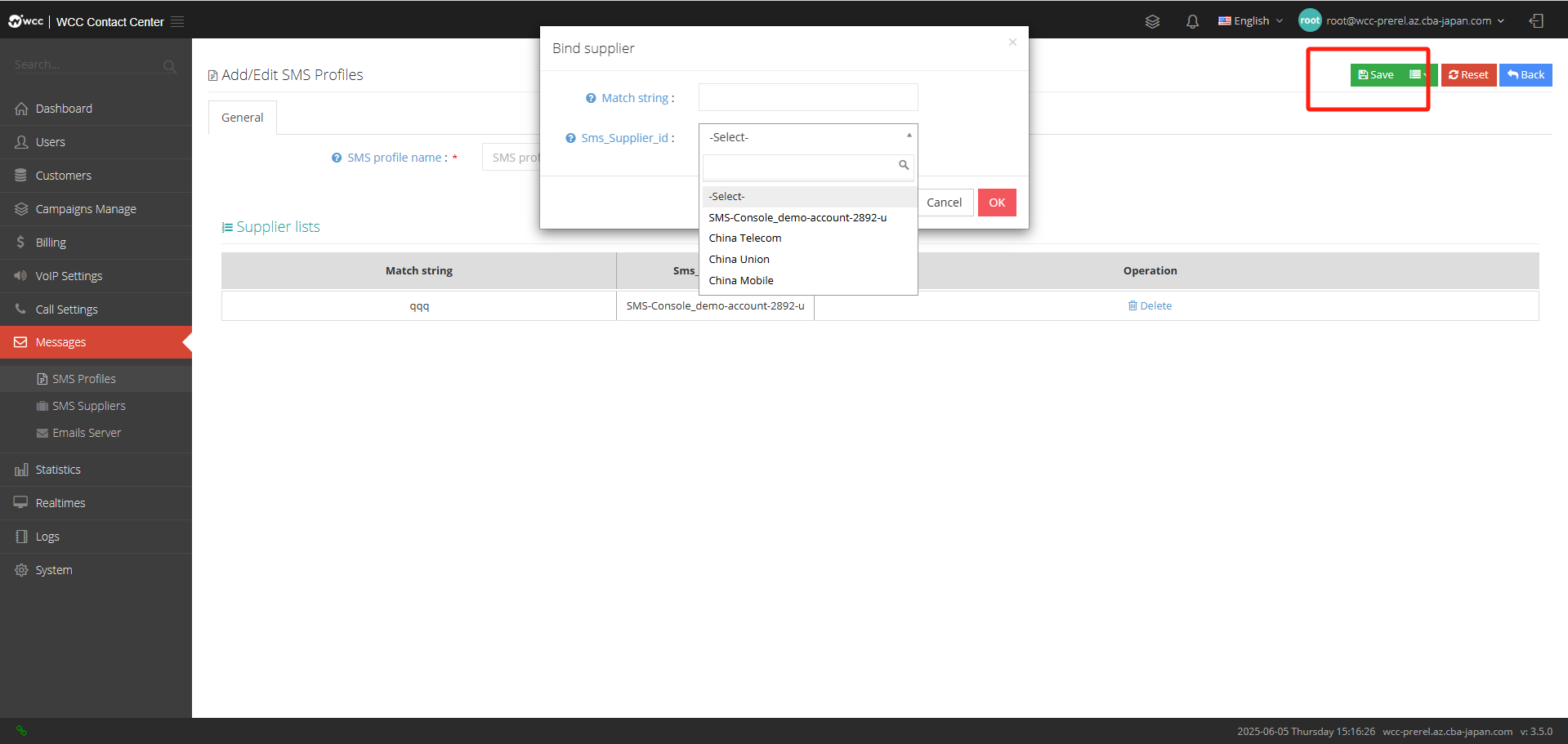
Task: Click the WCC logo in header
Action: coord(26,21)
